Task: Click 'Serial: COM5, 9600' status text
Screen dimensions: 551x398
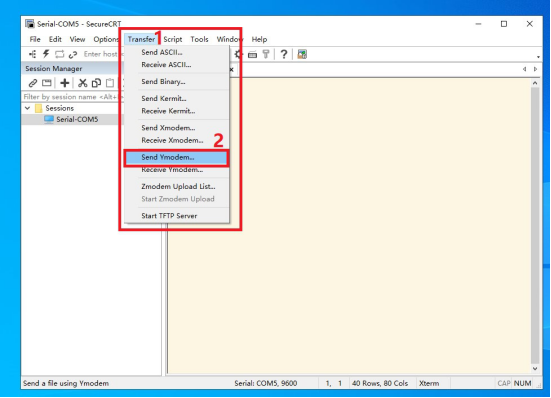Action: 266,383
